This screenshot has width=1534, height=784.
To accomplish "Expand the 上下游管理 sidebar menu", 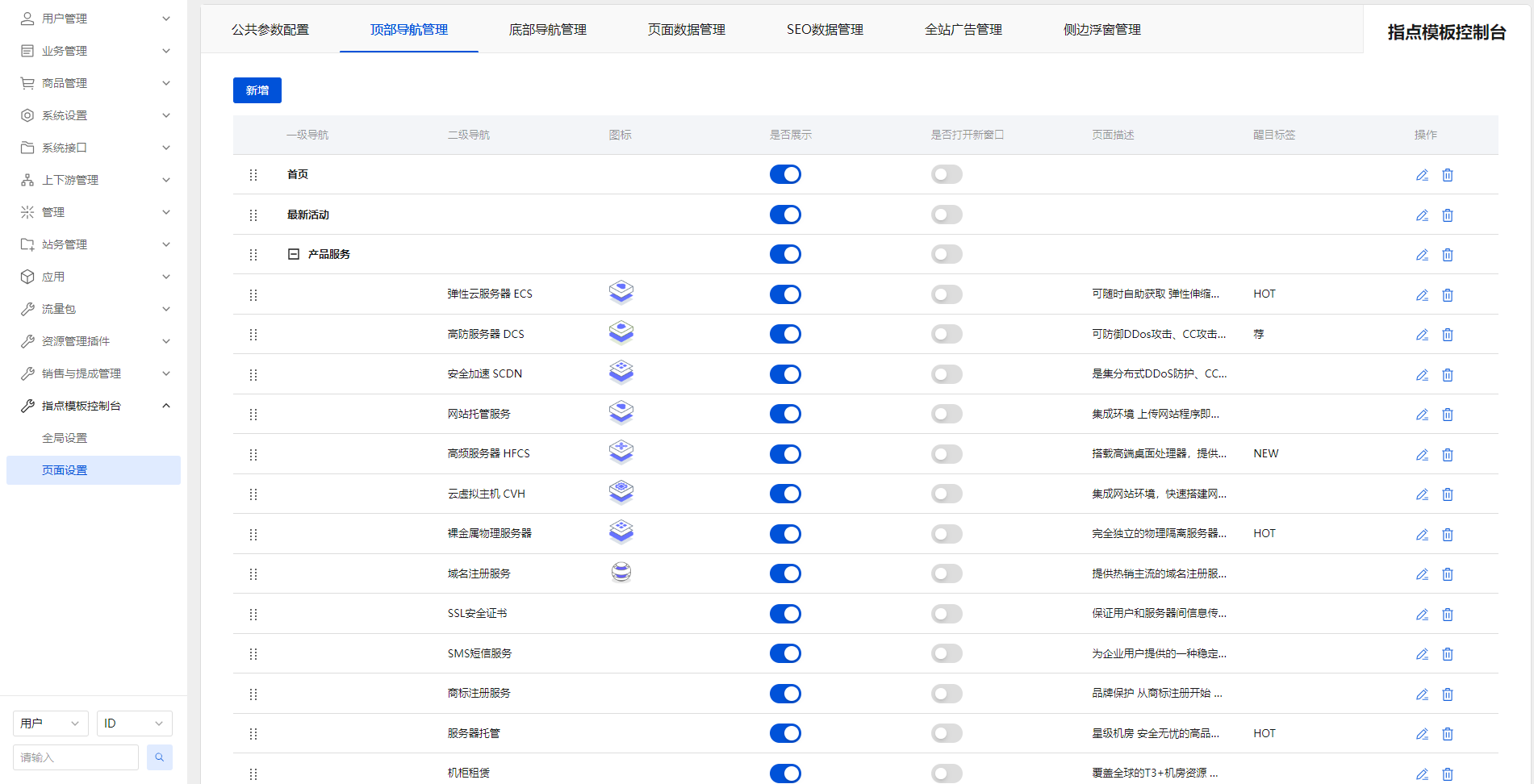I will [94, 180].
